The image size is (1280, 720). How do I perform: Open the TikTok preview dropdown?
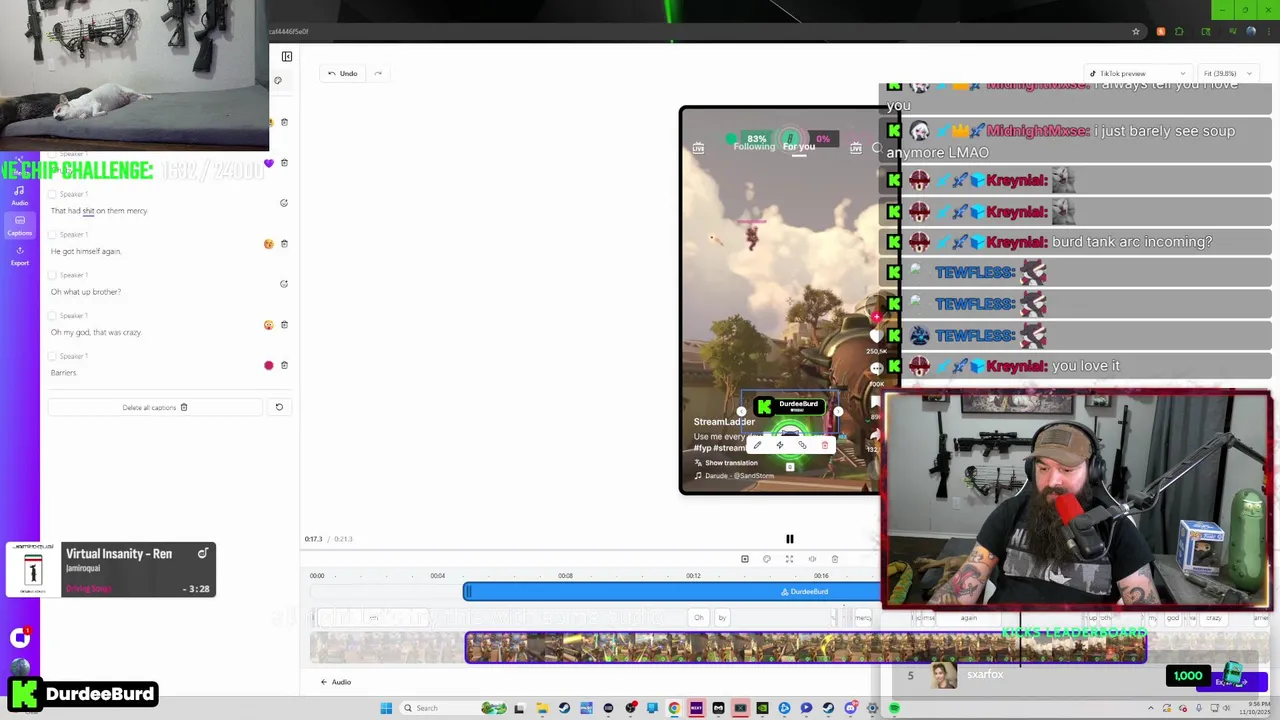point(1138,73)
